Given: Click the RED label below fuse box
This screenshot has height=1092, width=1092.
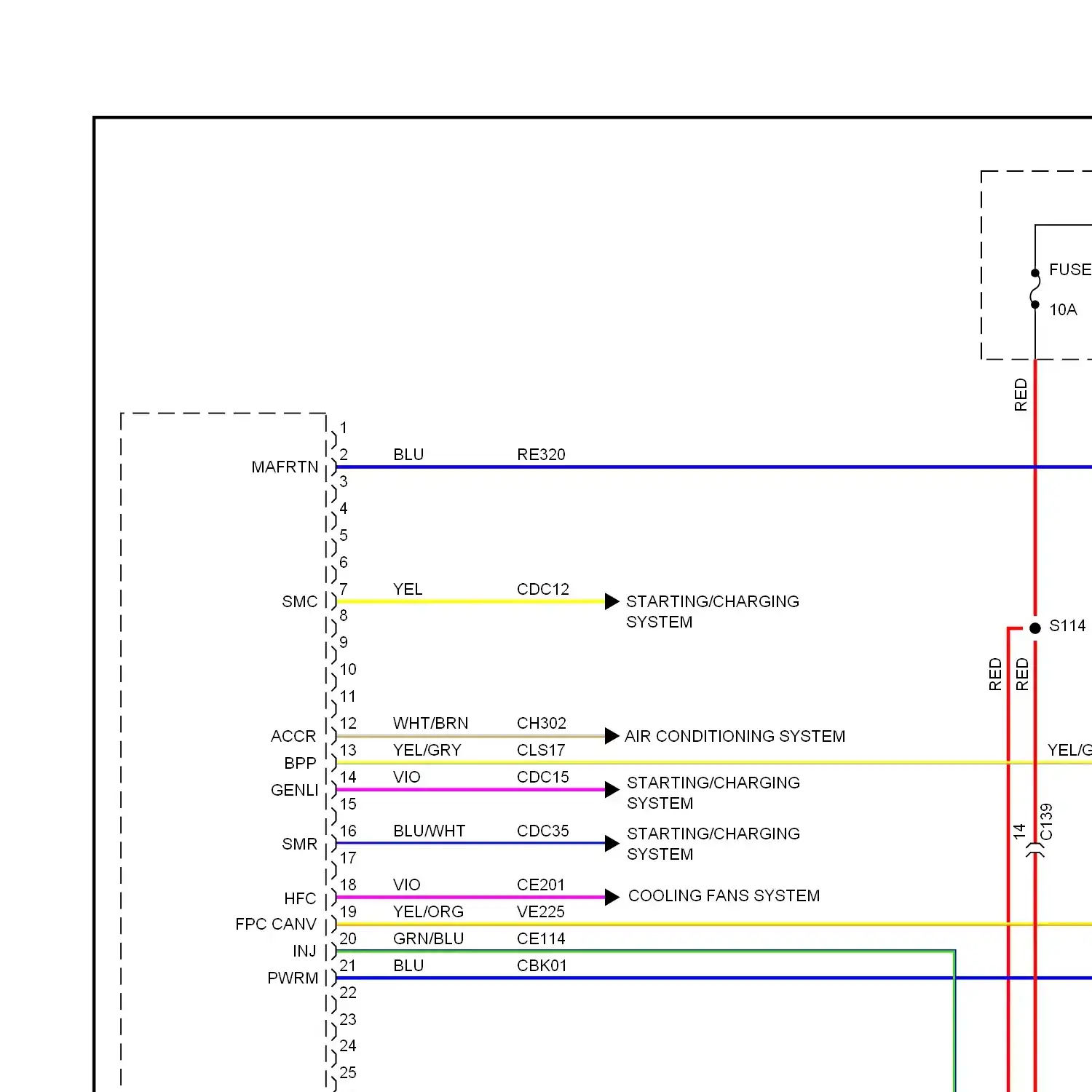Looking at the screenshot, I should point(1021,395).
